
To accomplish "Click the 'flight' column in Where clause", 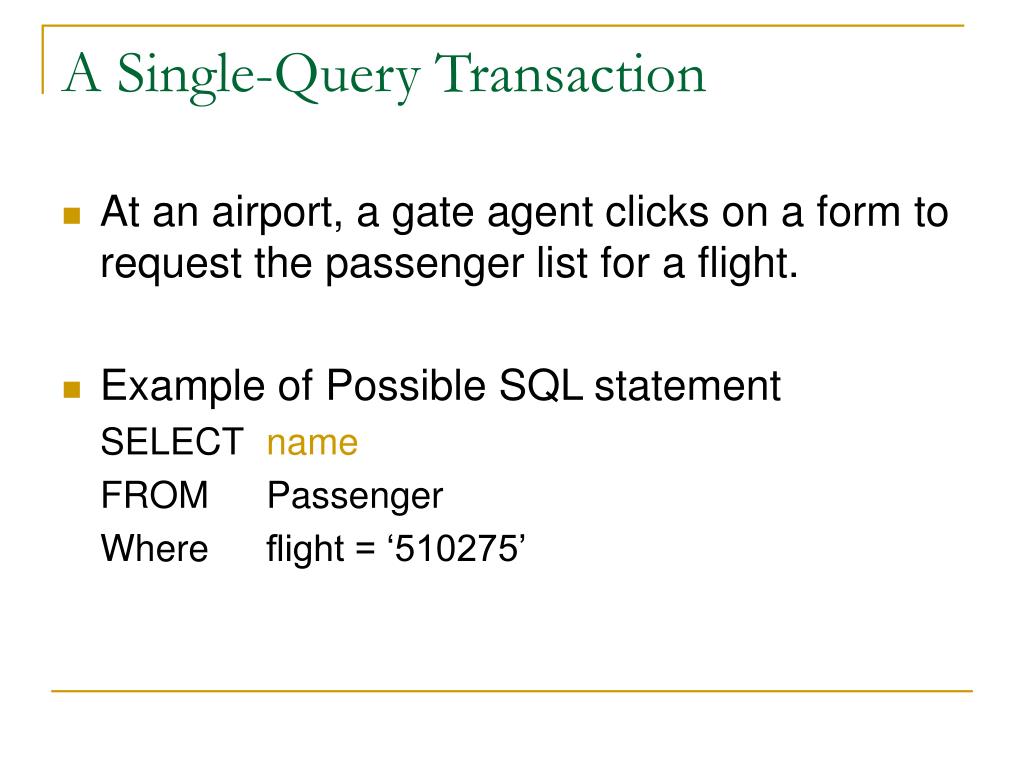I will 305,549.
